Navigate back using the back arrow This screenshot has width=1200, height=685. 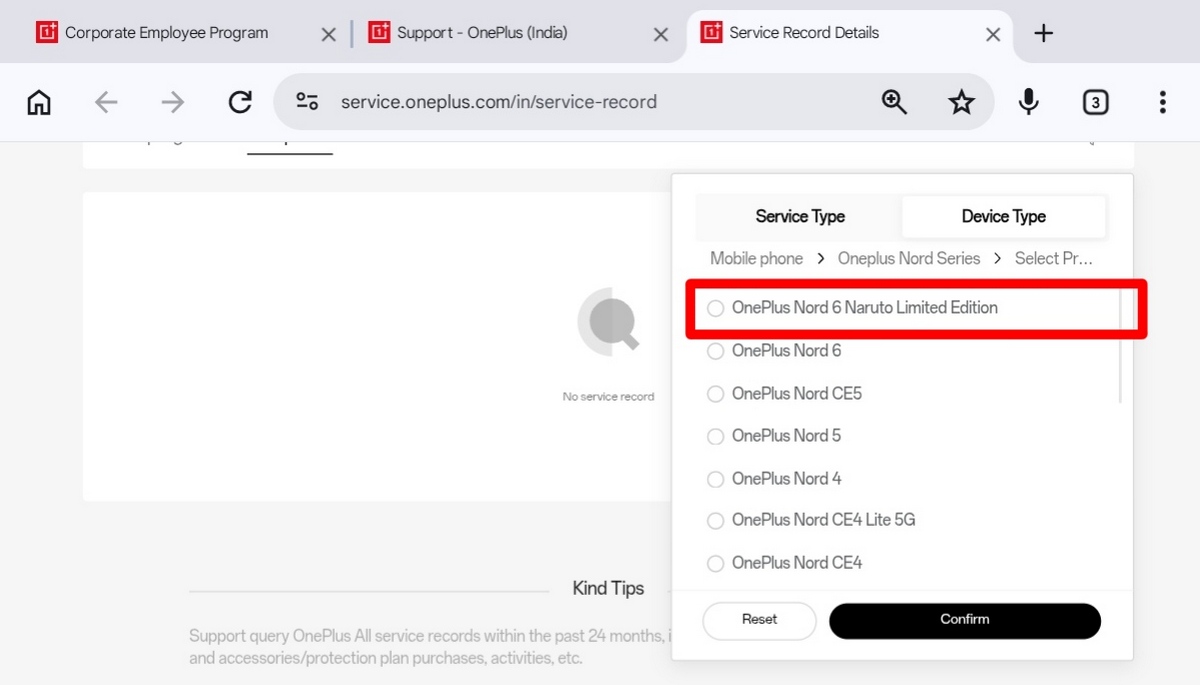pos(106,101)
